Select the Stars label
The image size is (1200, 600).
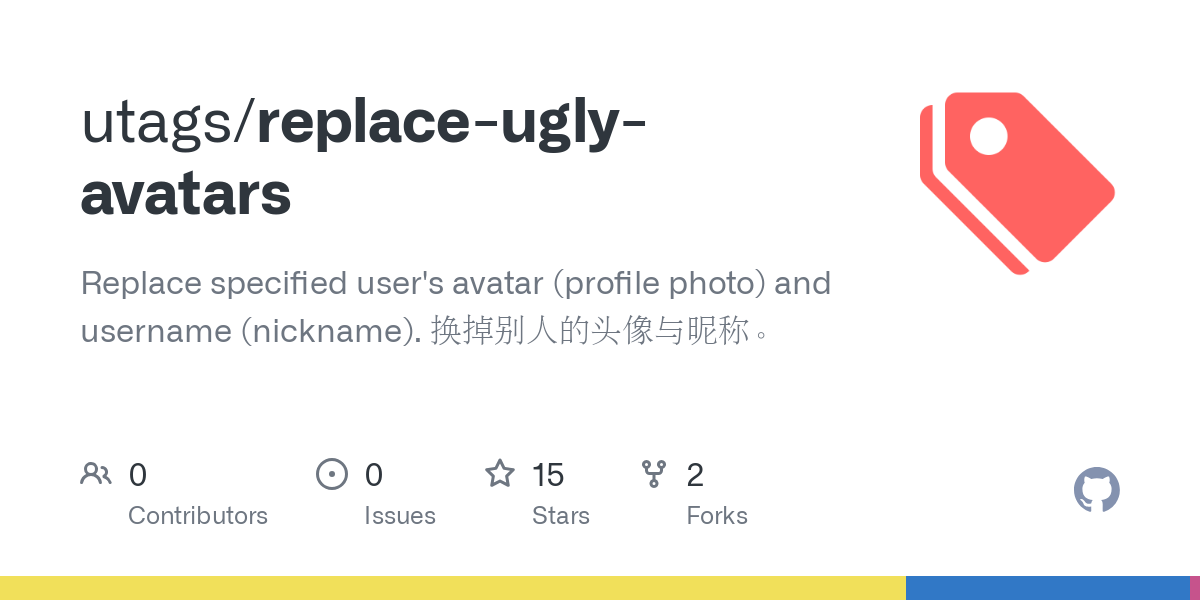tap(561, 516)
